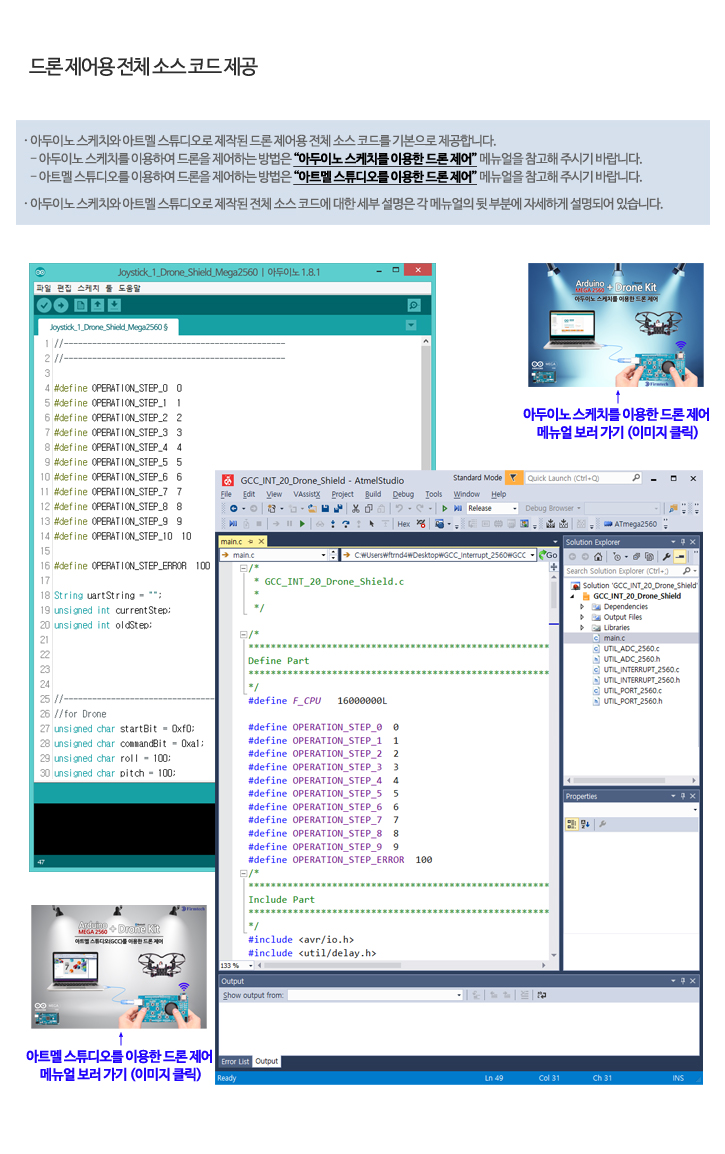Expand Dependencies folder

tap(582, 606)
